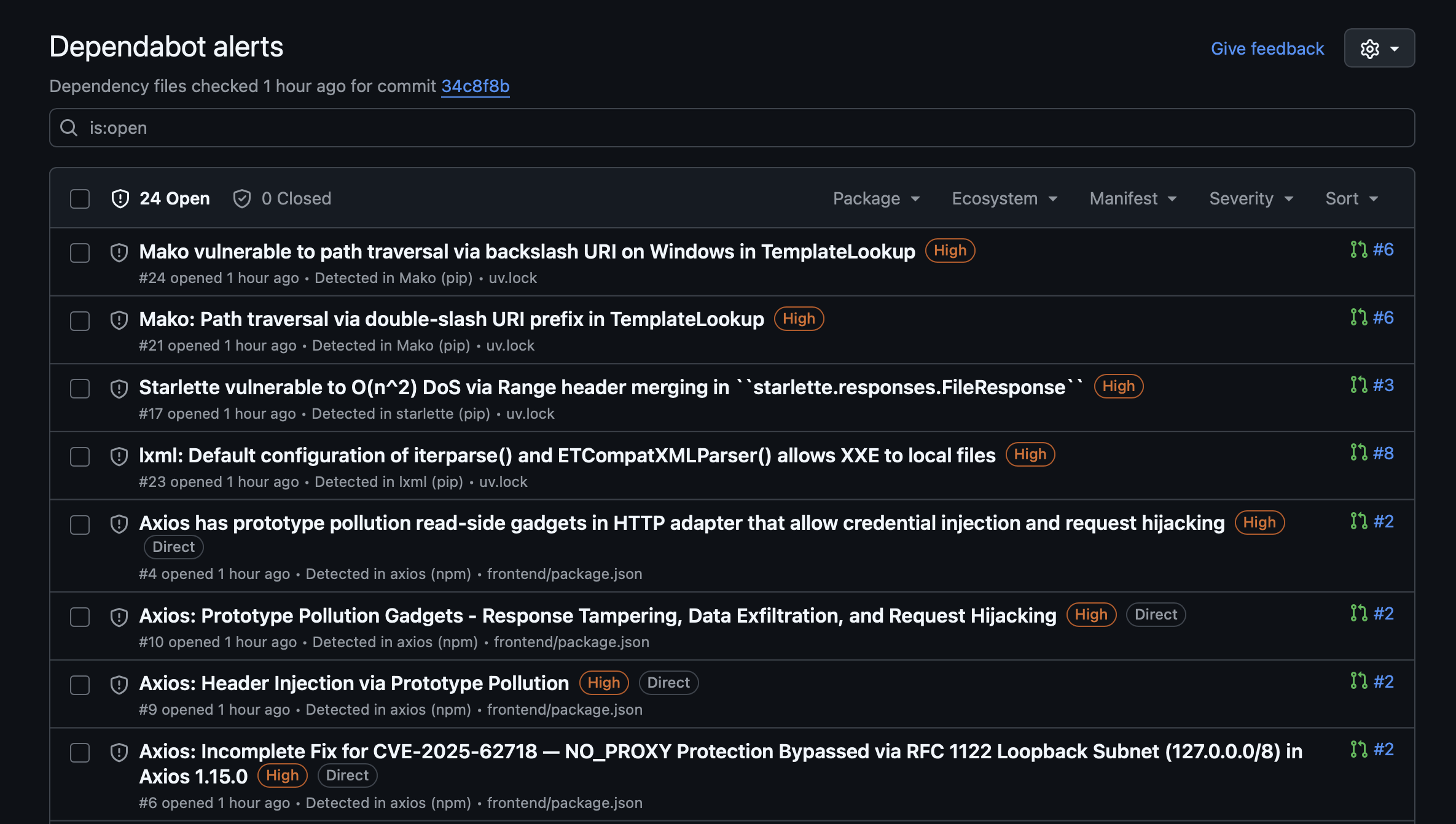Open pull request #2 on Axios Header Injection alert
This screenshot has width=1456, height=824.
1372,682
